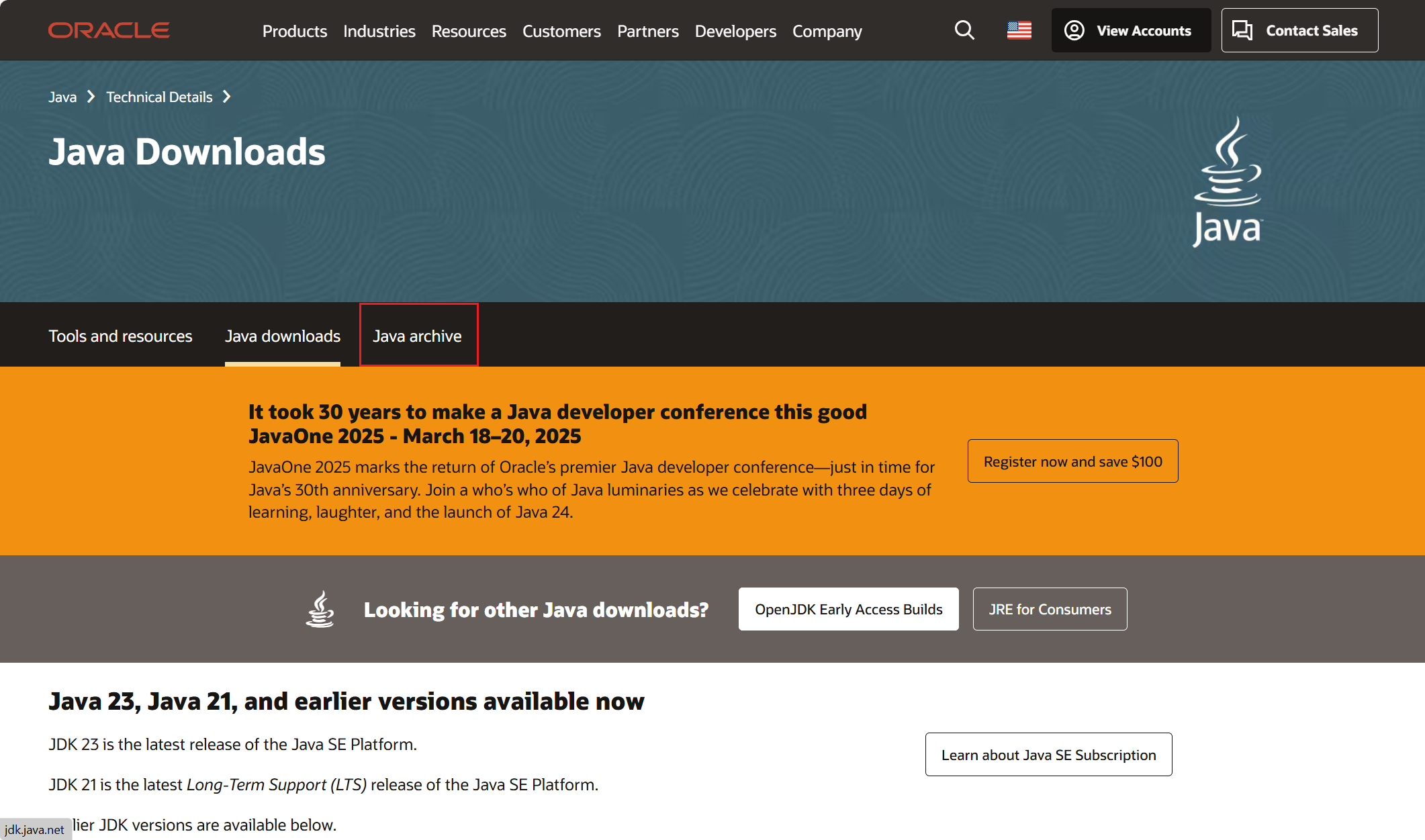Viewport: 1425px width, 840px height.
Task: Click the US flag country selector
Action: pyautogui.click(x=1019, y=30)
